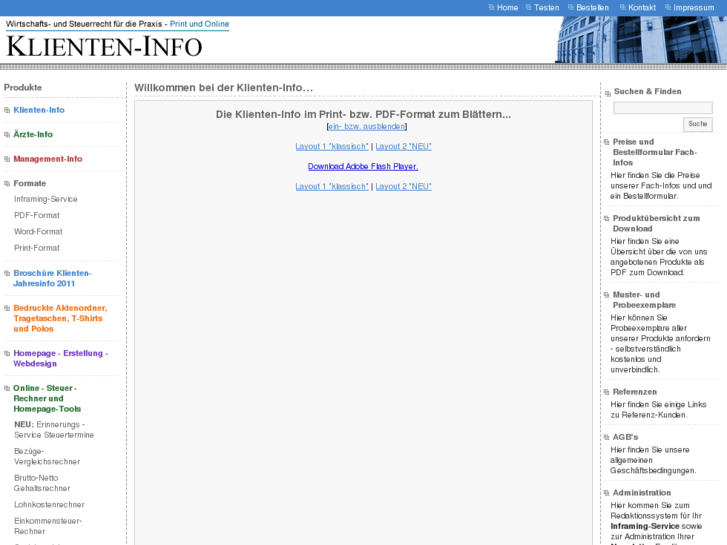This screenshot has height=545, width=727.
Task: Open lower Layout 1 "klassisch" link
Action: 332,186
